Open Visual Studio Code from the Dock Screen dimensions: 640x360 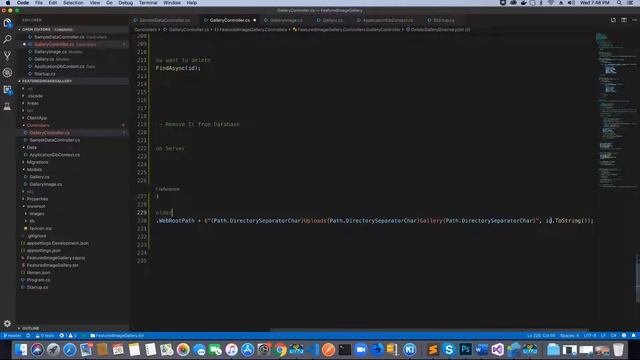(x=313, y=350)
